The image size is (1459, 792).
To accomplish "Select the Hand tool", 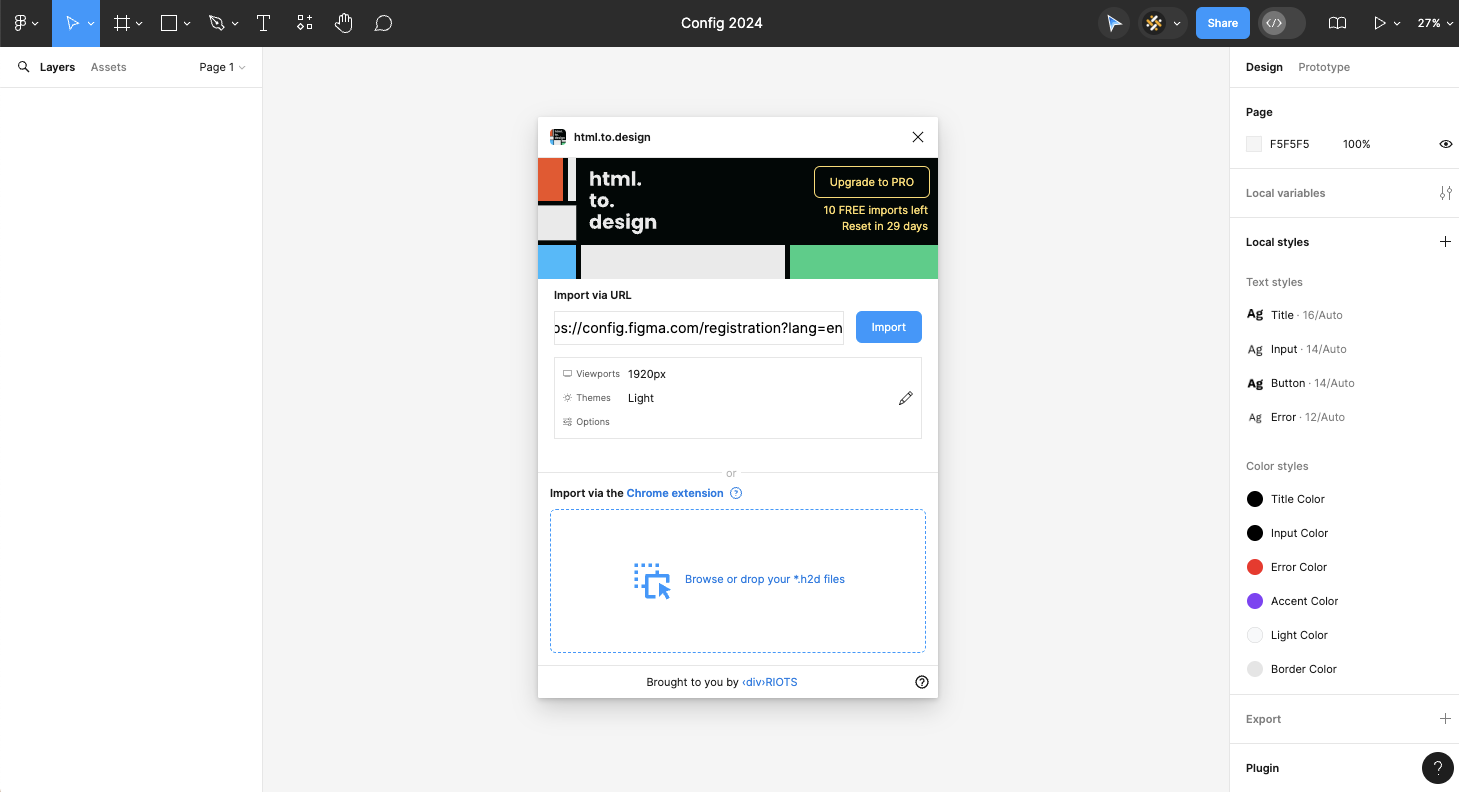I will click(x=344, y=23).
